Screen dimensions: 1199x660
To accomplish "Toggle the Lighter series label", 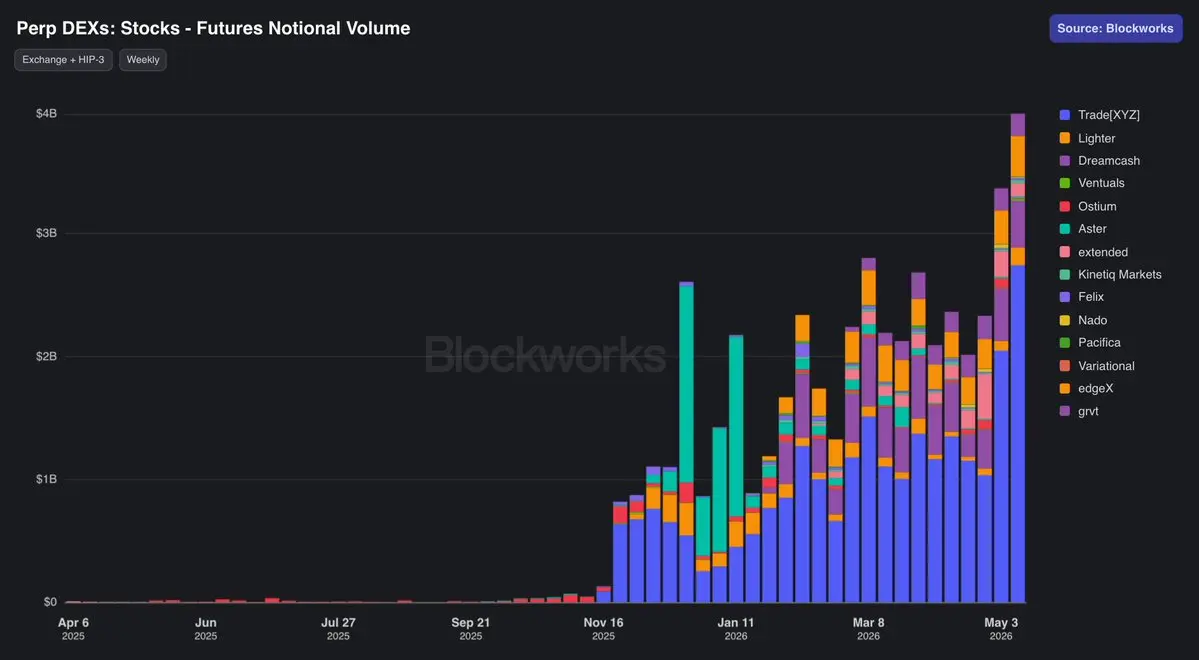I will pos(1097,138).
